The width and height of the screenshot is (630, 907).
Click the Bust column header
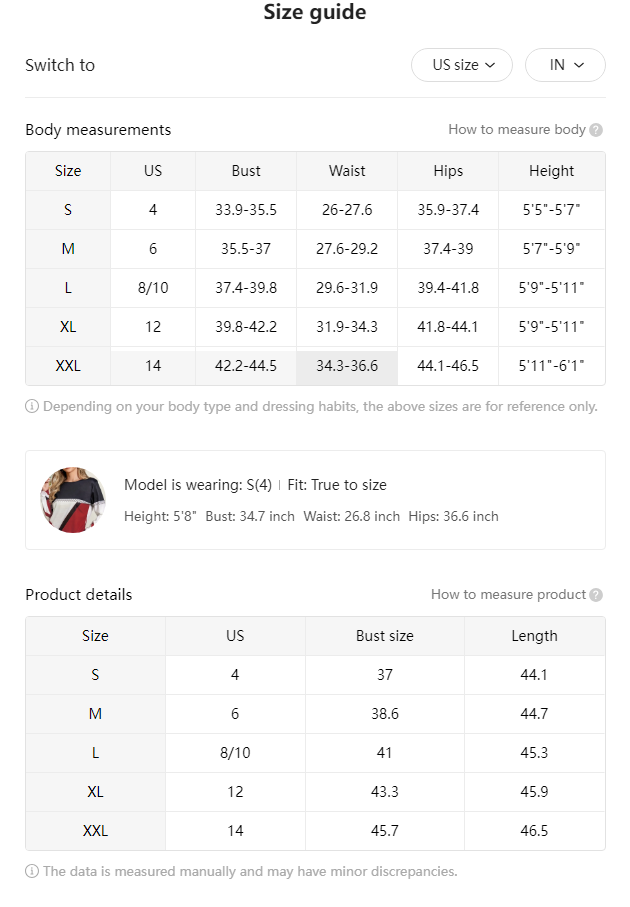tap(246, 171)
